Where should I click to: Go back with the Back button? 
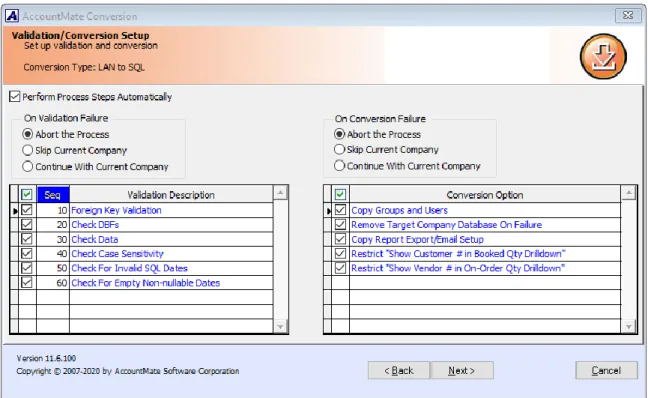tap(399, 370)
